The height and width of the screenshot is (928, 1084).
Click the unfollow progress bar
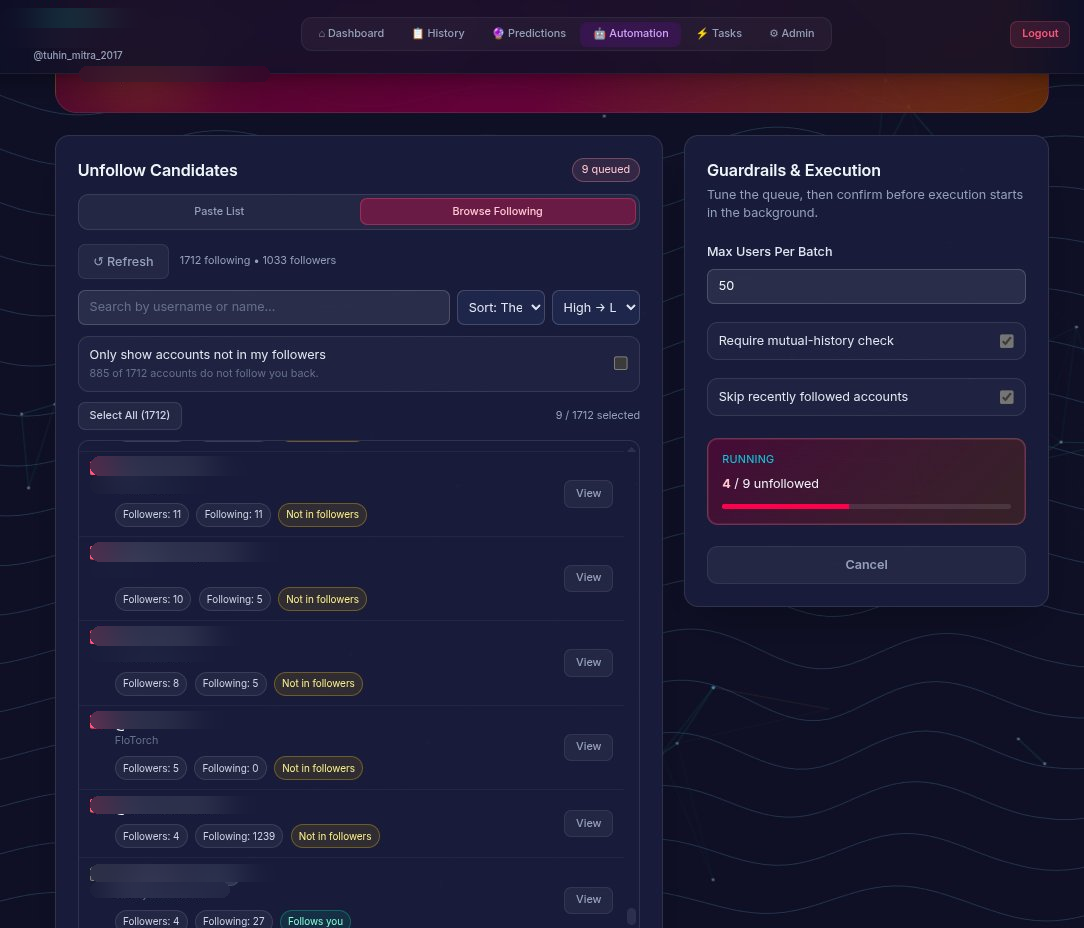point(865,507)
